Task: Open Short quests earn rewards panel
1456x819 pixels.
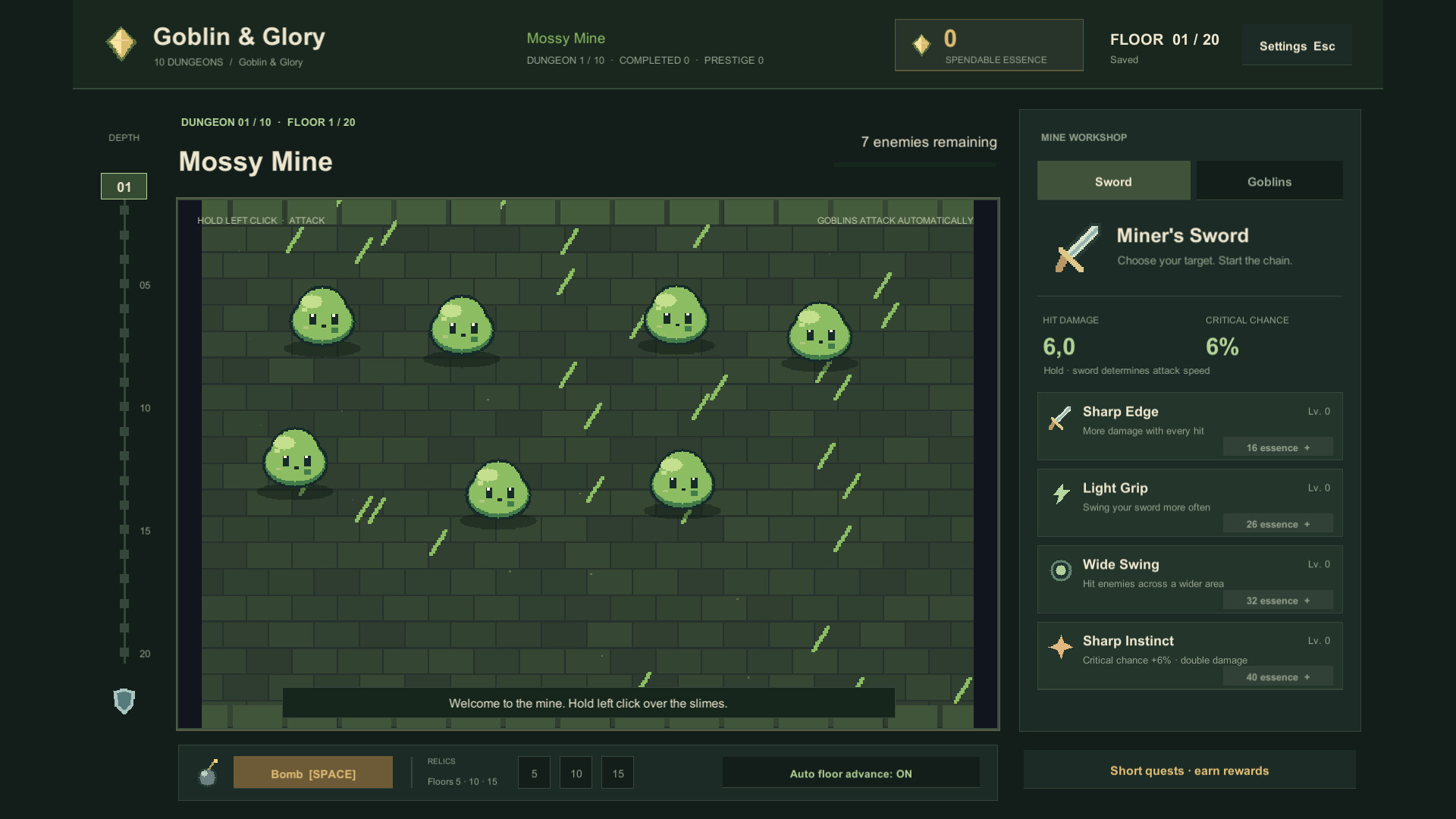Action: [x=1189, y=770]
